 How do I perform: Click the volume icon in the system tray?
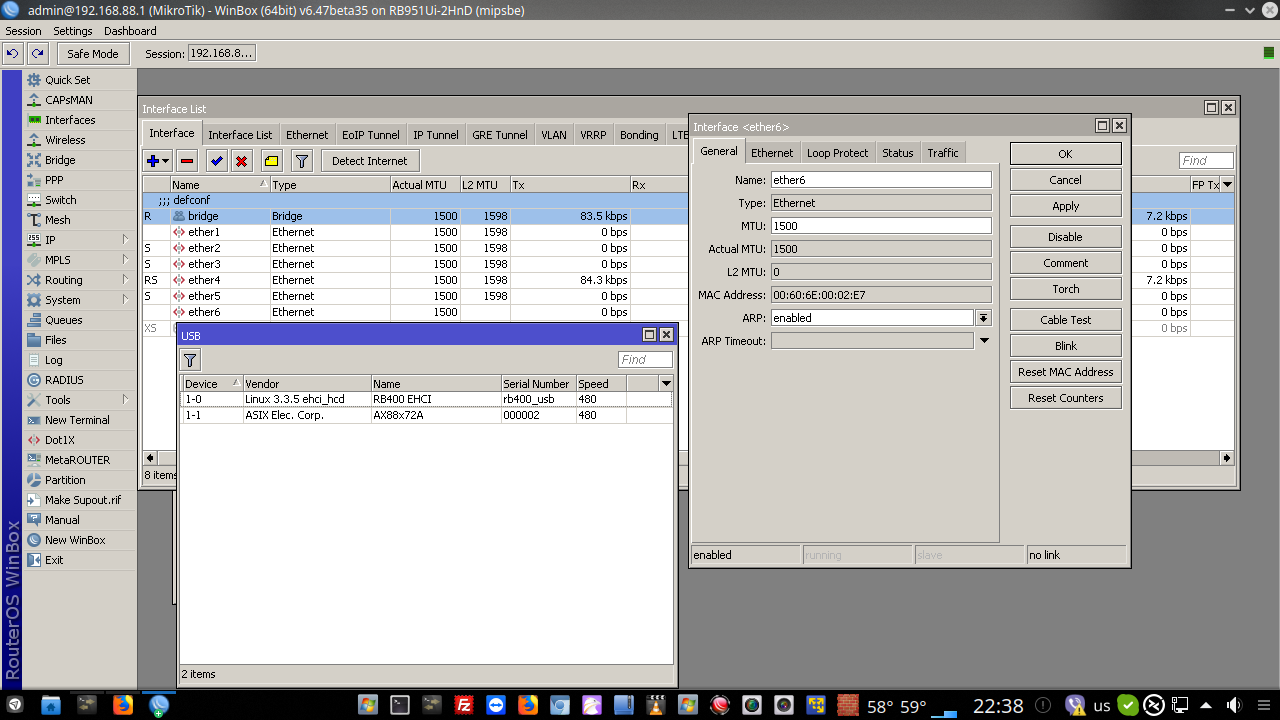point(1232,706)
